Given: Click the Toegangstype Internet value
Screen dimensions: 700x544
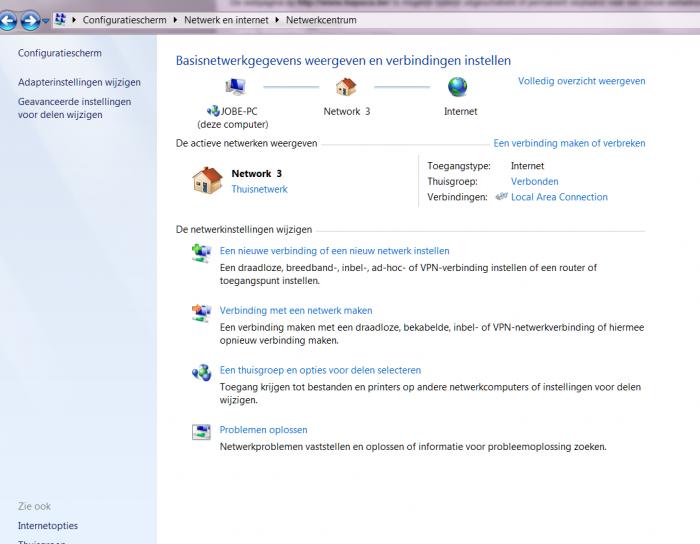Looking at the screenshot, I should [x=527, y=166].
